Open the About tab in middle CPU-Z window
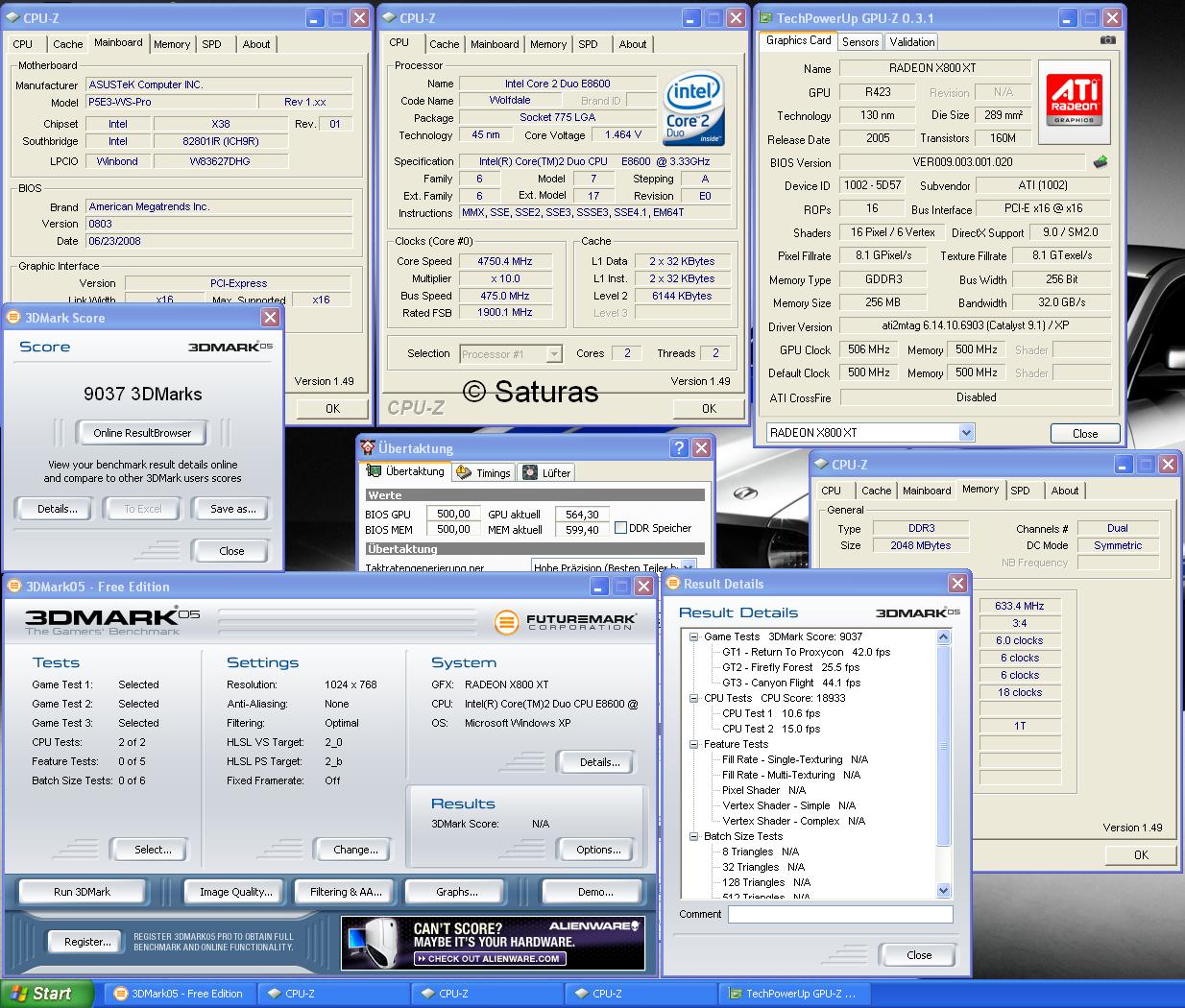 pyautogui.click(x=632, y=44)
